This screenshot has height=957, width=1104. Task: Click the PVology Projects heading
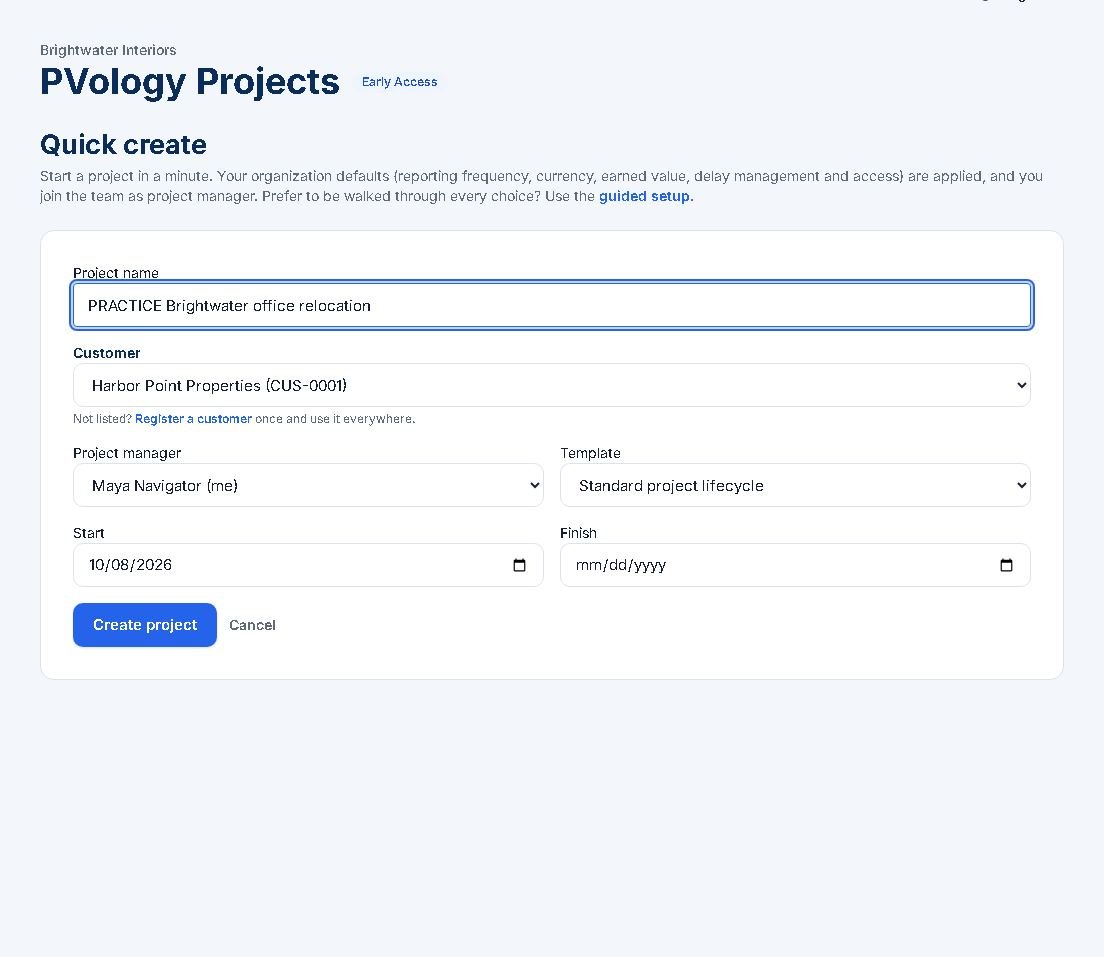tap(189, 82)
